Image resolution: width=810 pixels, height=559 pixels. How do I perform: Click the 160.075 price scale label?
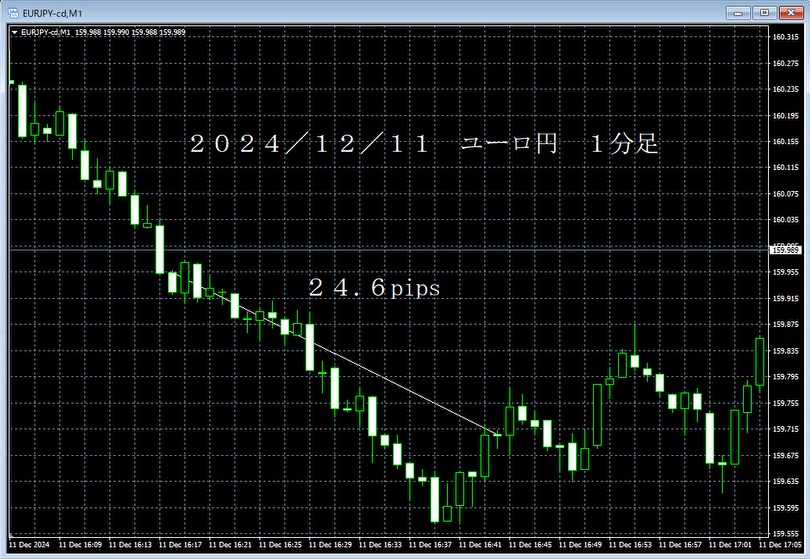pyautogui.click(x=785, y=194)
